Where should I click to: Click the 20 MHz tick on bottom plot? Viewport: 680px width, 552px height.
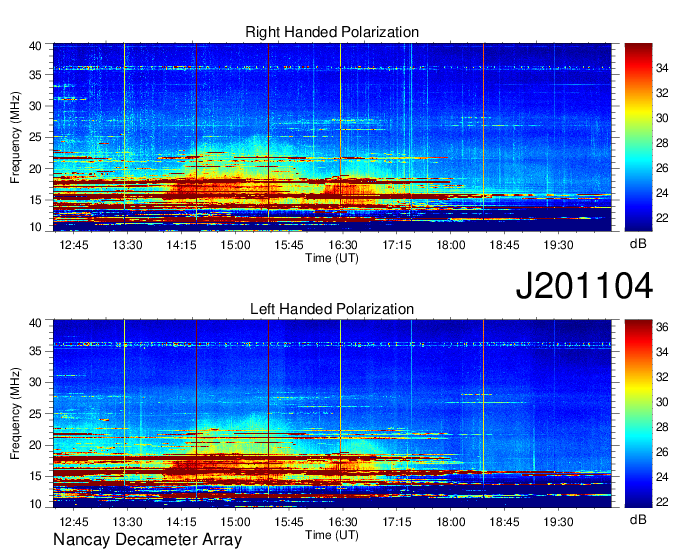coord(35,445)
